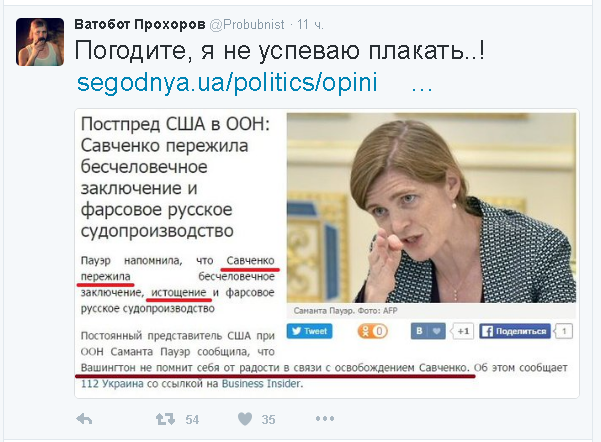Click the Odnoklassniki orange share icon
601x442 pixels.
click(373, 331)
